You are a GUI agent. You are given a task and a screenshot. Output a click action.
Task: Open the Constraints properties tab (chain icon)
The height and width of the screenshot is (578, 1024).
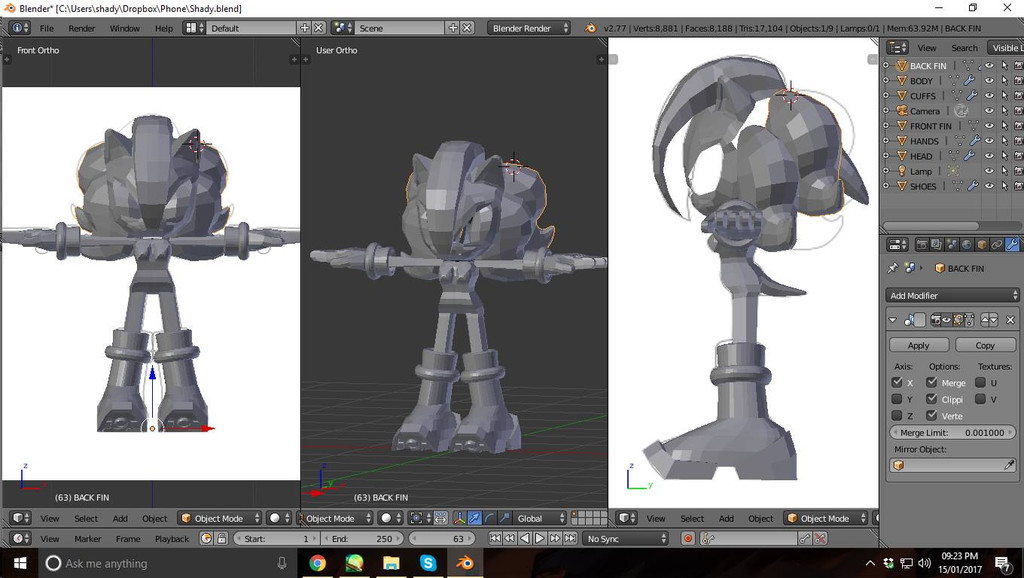(997, 245)
